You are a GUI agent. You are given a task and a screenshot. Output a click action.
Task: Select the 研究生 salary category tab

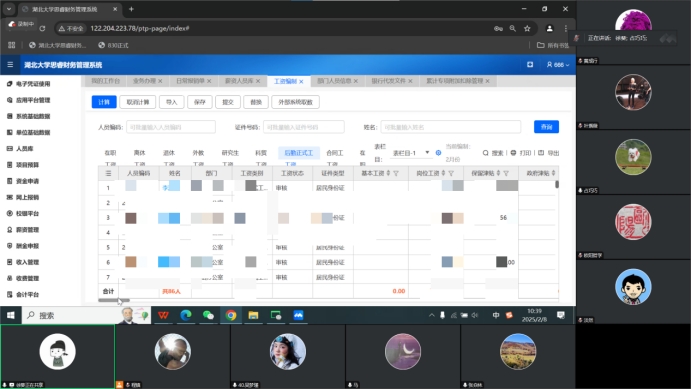(x=230, y=153)
